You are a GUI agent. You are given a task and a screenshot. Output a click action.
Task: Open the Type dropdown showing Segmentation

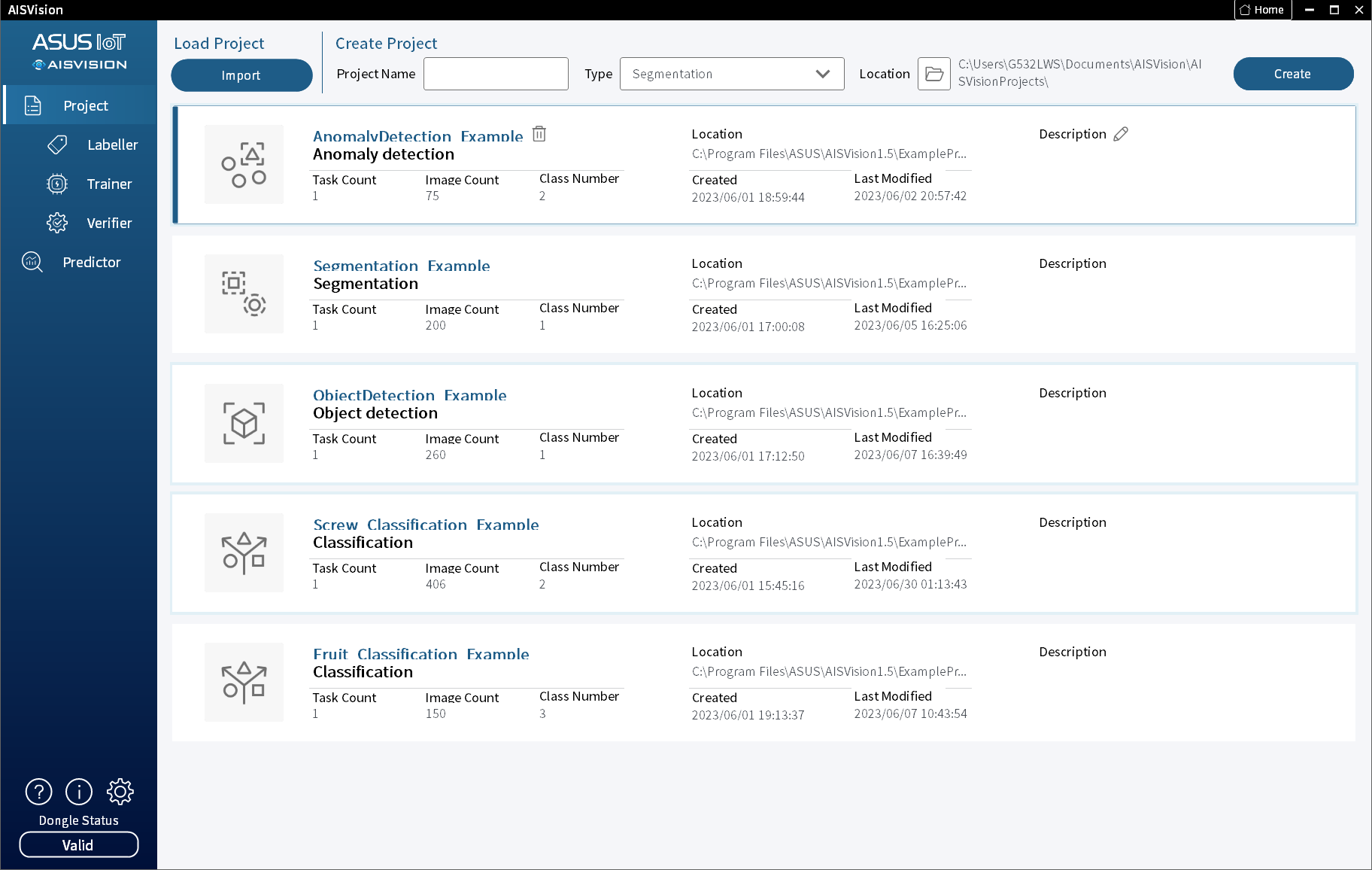pyautogui.click(x=732, y=74)
